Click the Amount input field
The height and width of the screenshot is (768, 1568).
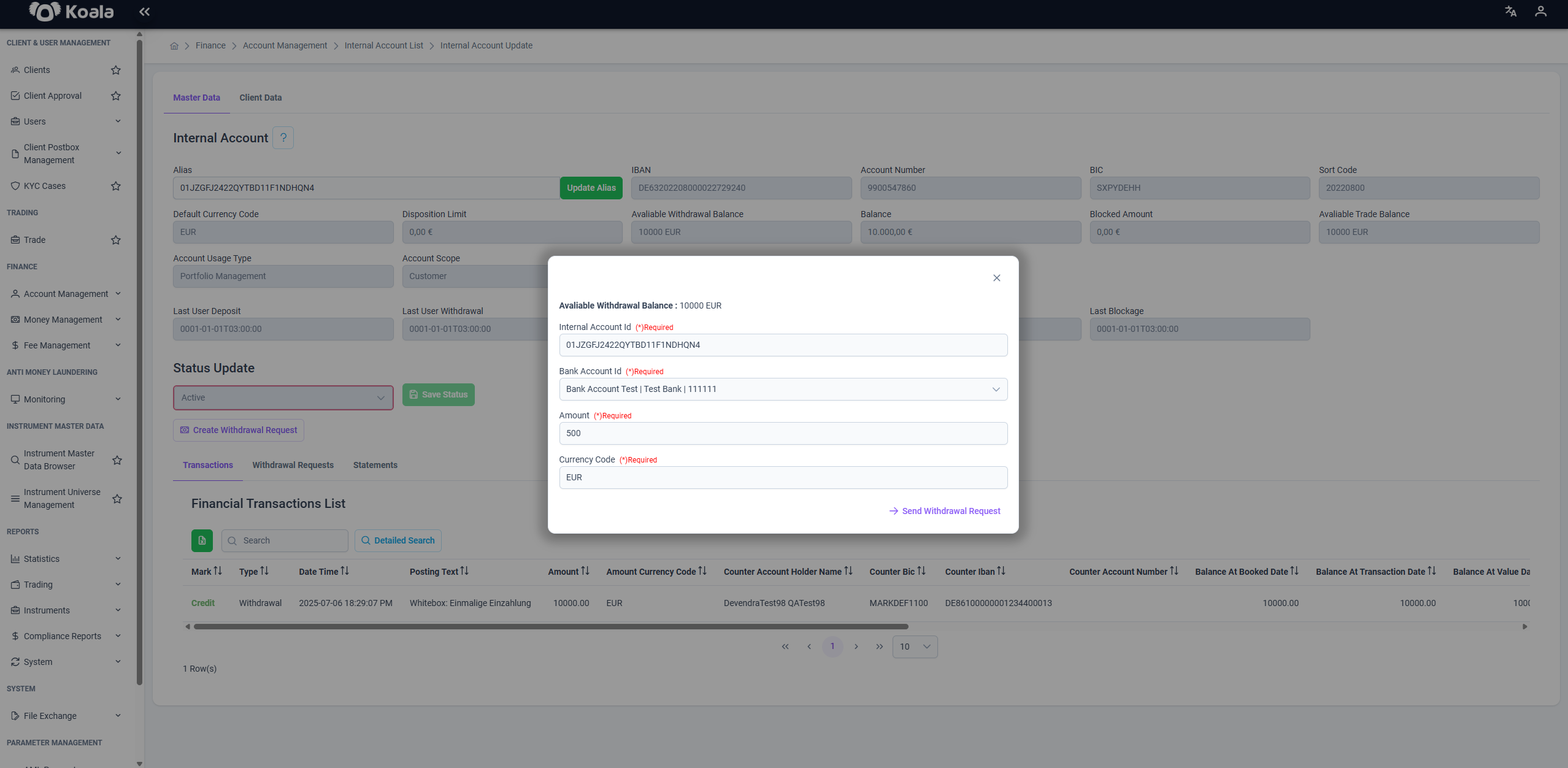coord(783,433)
